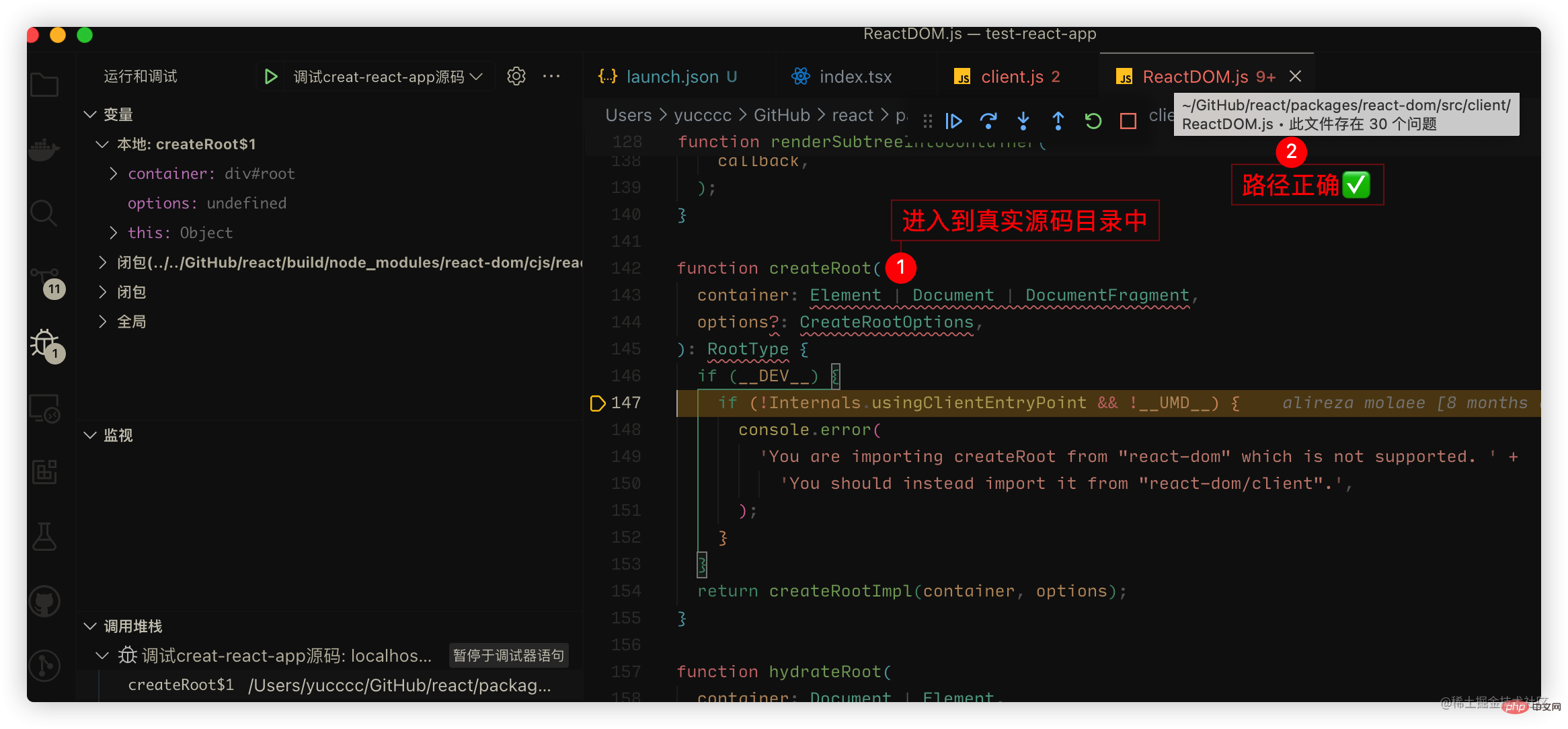Open the Docker panel in the activity bar
This screenshot has width=1568, height=729.
pos(44,149)
